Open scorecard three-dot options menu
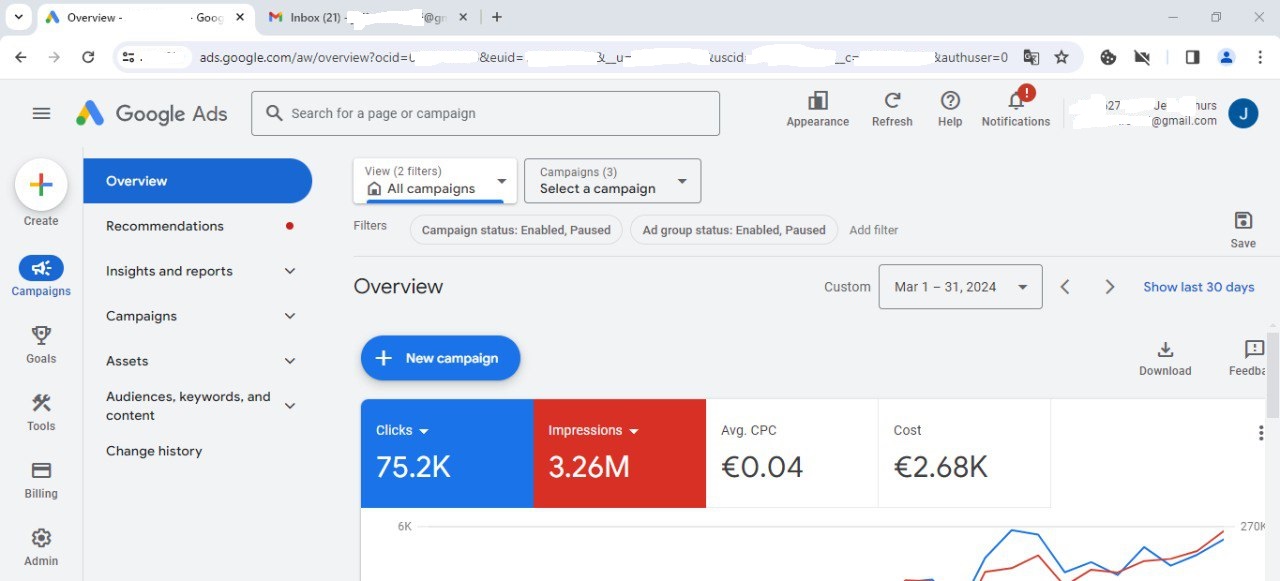The height and width of the screenshot is (581, 1280). click(1260, 433)
